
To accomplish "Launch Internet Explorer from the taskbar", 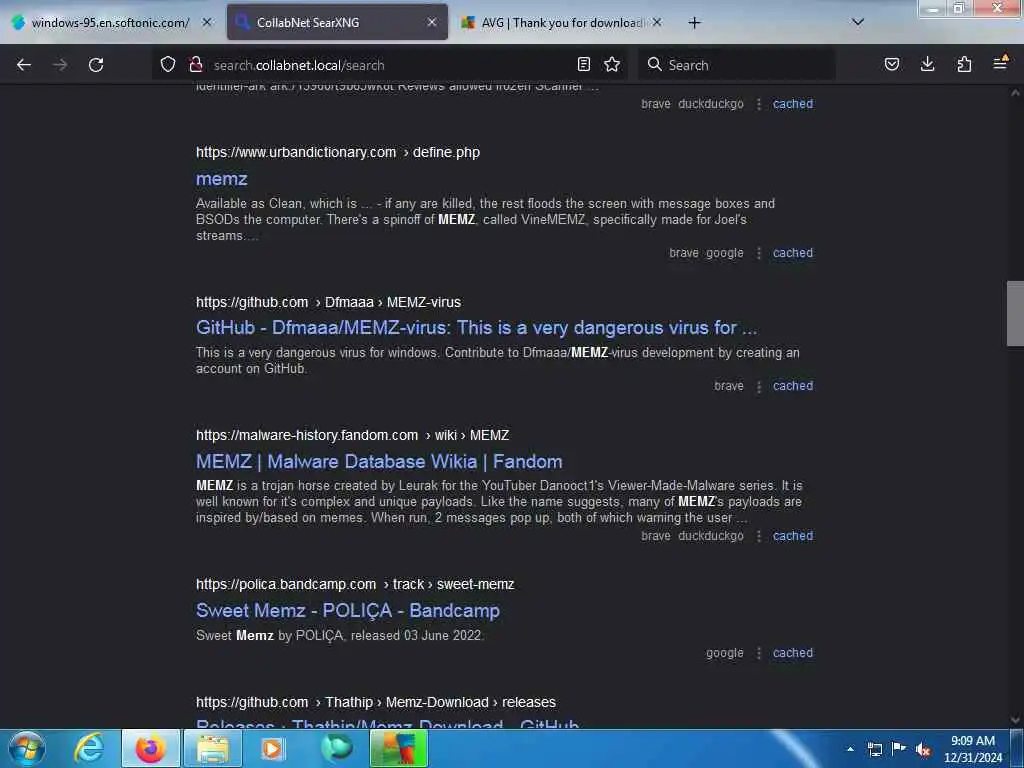I will click(x=89, y=748).
